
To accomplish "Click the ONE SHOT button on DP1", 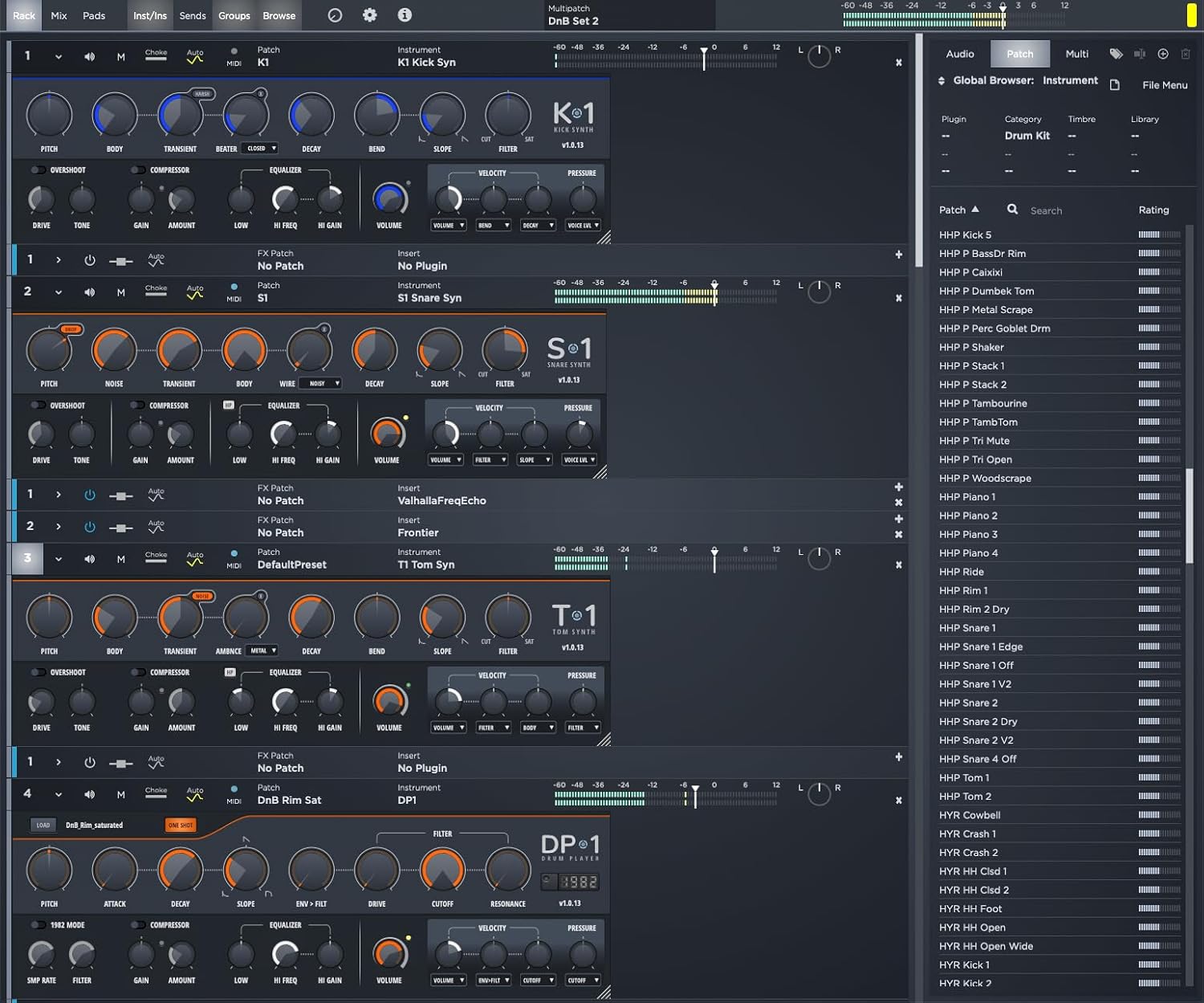I will point(181,824).
